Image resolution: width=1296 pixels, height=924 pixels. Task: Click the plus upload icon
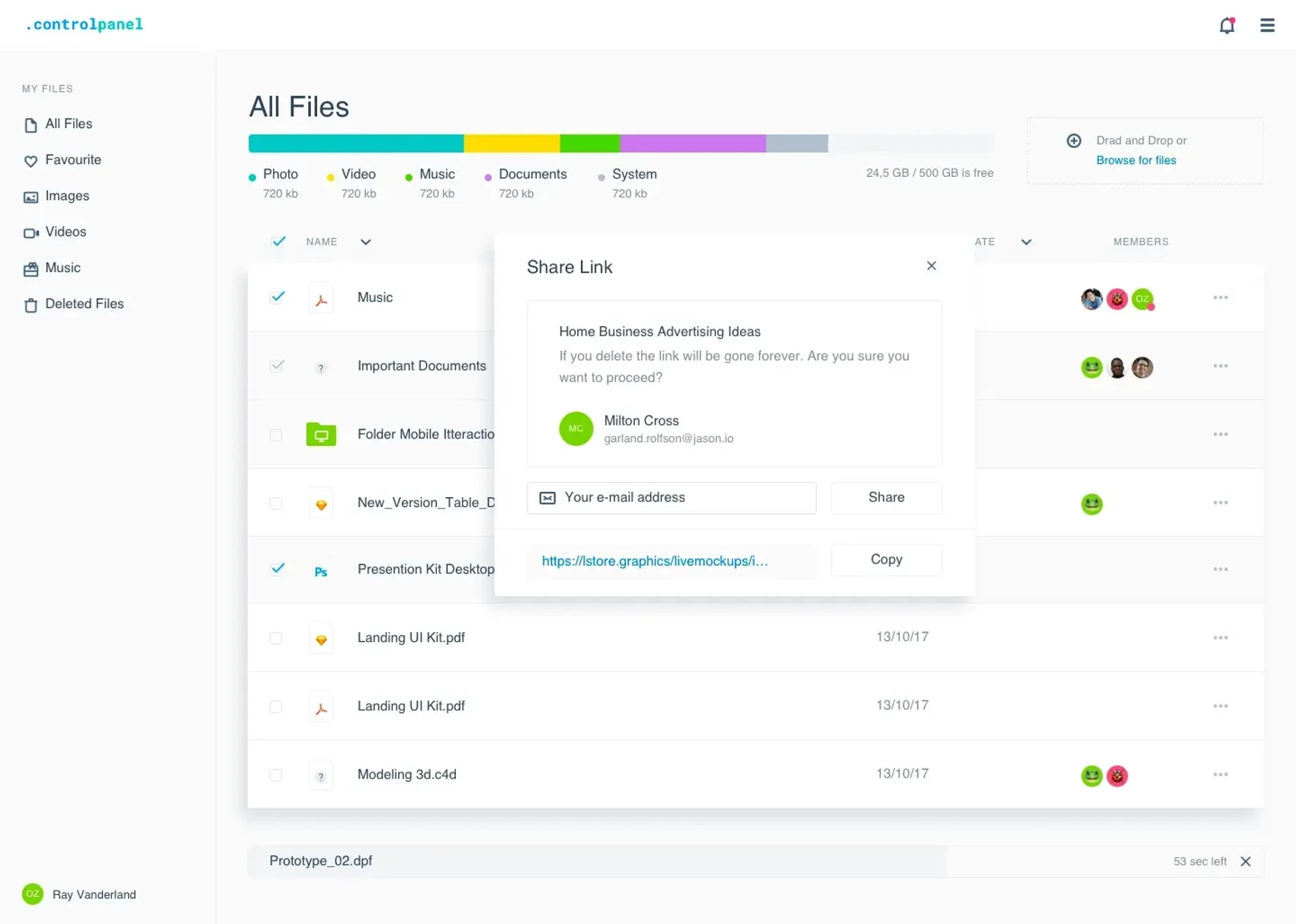[x=1073, y=140]
